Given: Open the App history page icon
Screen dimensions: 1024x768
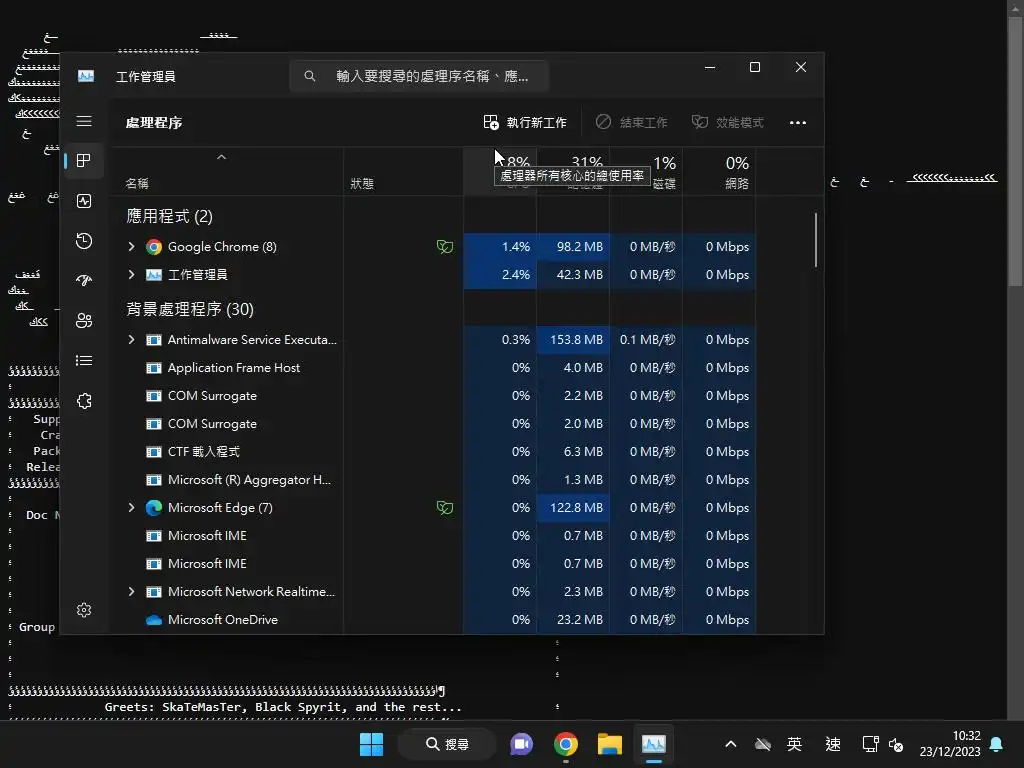Looking at the screenshot, I should point(84,241).
